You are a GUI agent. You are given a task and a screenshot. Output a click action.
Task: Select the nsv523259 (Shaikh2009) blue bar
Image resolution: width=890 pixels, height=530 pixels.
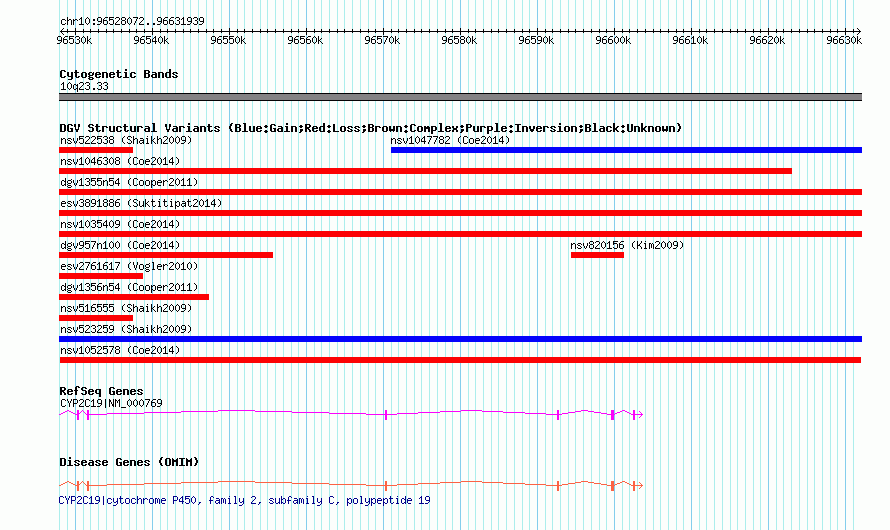tap(460, 339)
